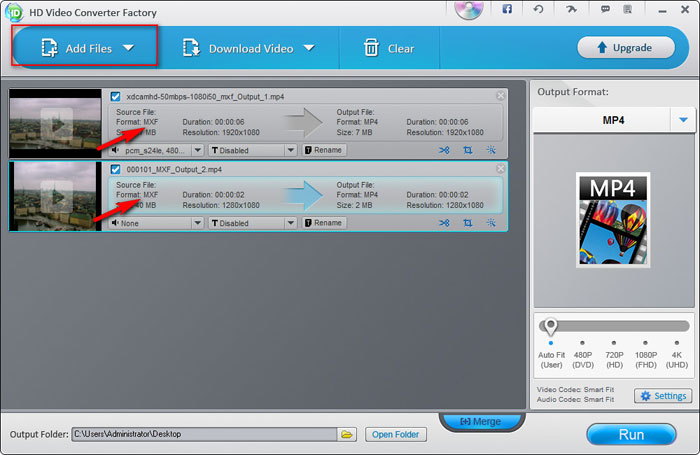Uncheck xdcamhd-50mbps-1080i50 file checkbox
Screen dimensions: 700x455
point(115,96)
